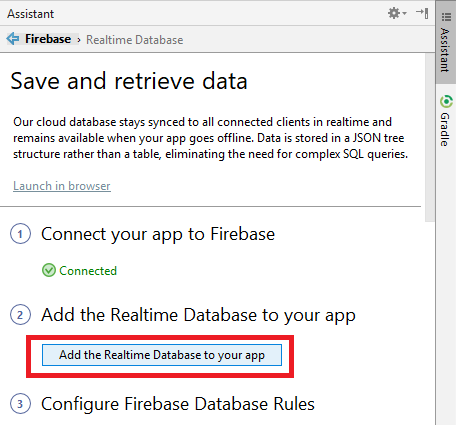
Task: Click the Add the Realtime Database button
Action: 162,355
